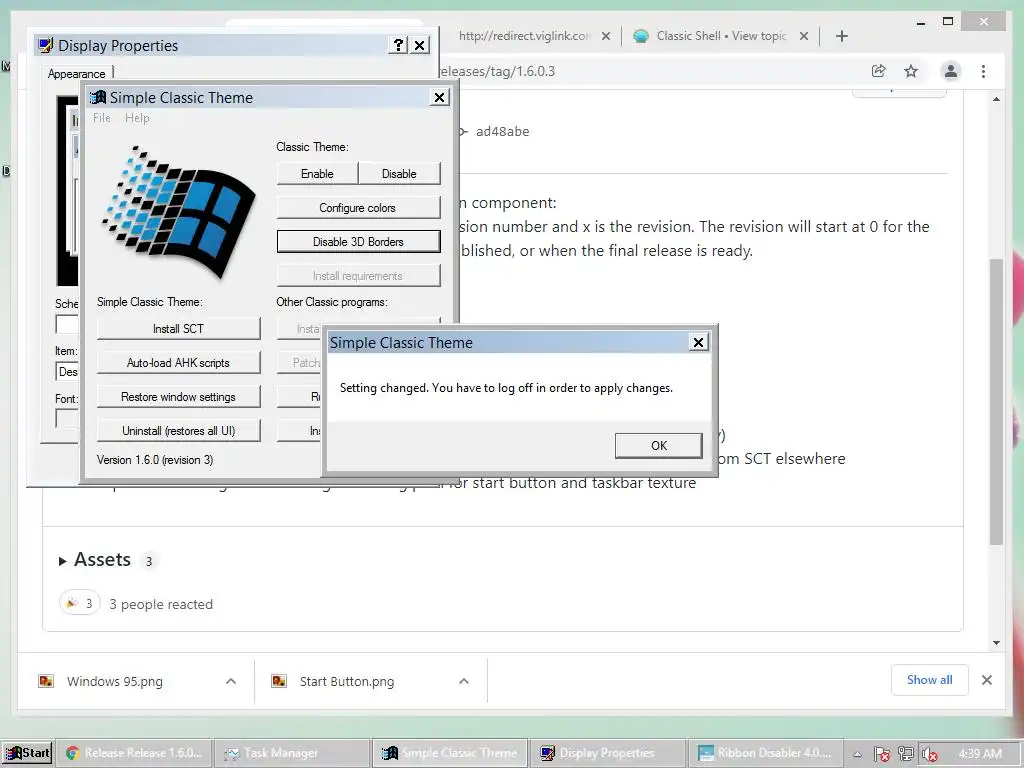The width and height of the screenshot is (1024, 768).
Task: Click the ad48abe commit link
Action: coord(502,131)
